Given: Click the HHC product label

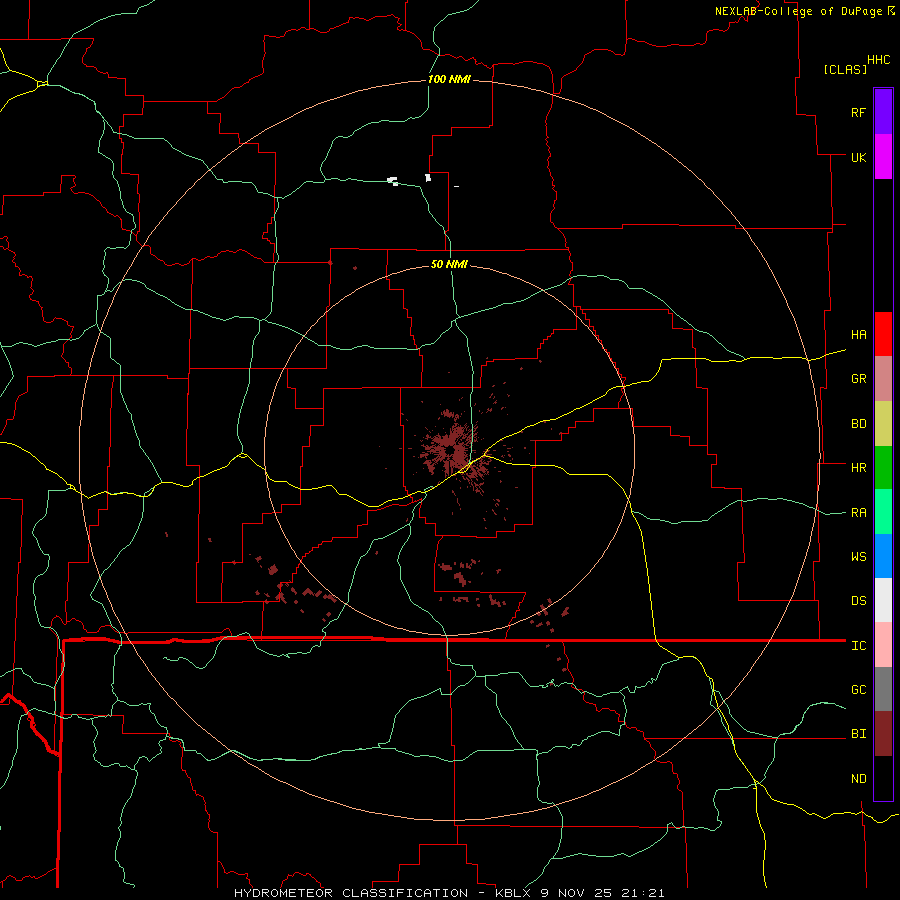Looking at the screenshot, I should click(x=879, y=60).
